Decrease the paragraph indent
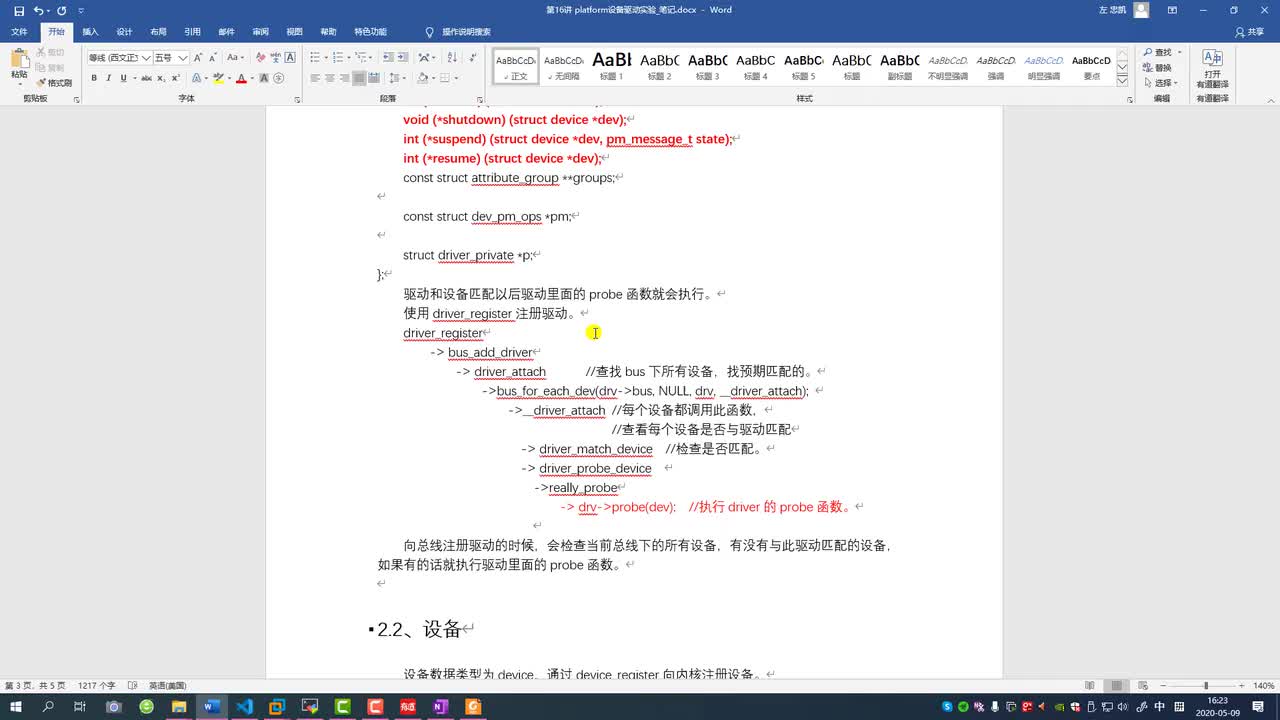The image size is (1280, 720). (388, 58)
